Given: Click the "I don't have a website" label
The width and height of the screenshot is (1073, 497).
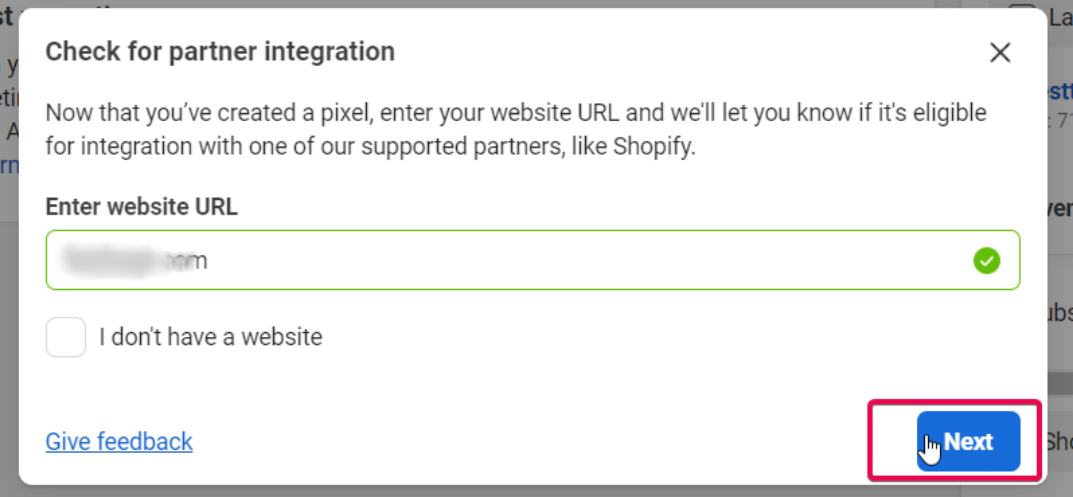Looking at the screenshot, I should click(210, 338).
